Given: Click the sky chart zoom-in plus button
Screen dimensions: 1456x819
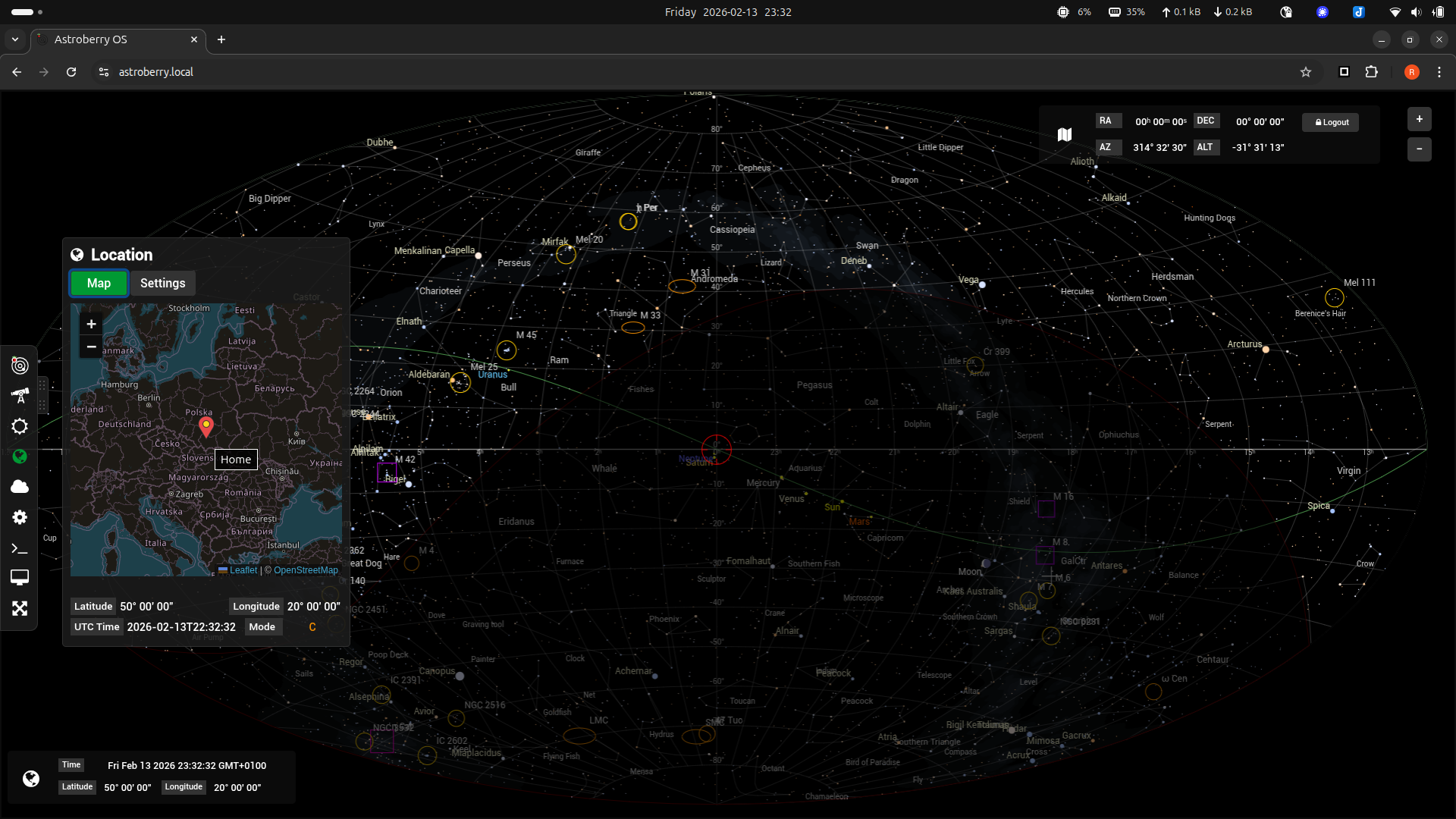Looking at the screenshot, I should point(1419,119).
